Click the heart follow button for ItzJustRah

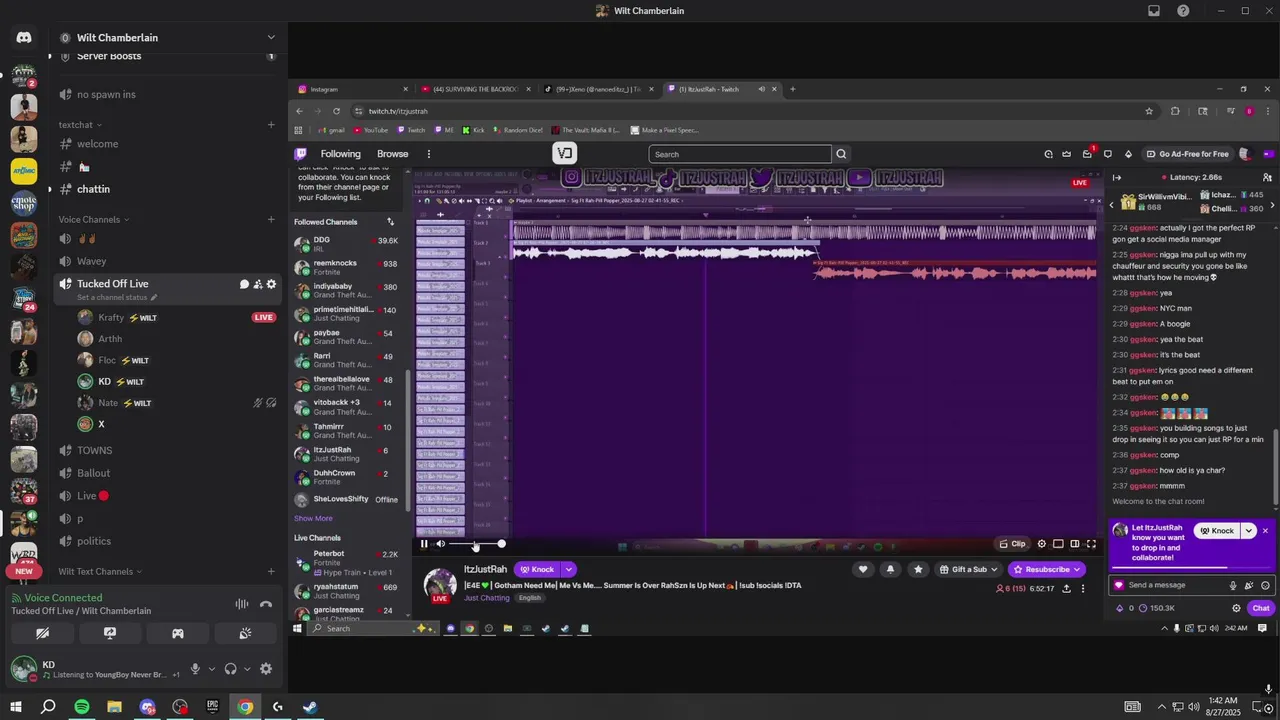[x=863, y=569]
